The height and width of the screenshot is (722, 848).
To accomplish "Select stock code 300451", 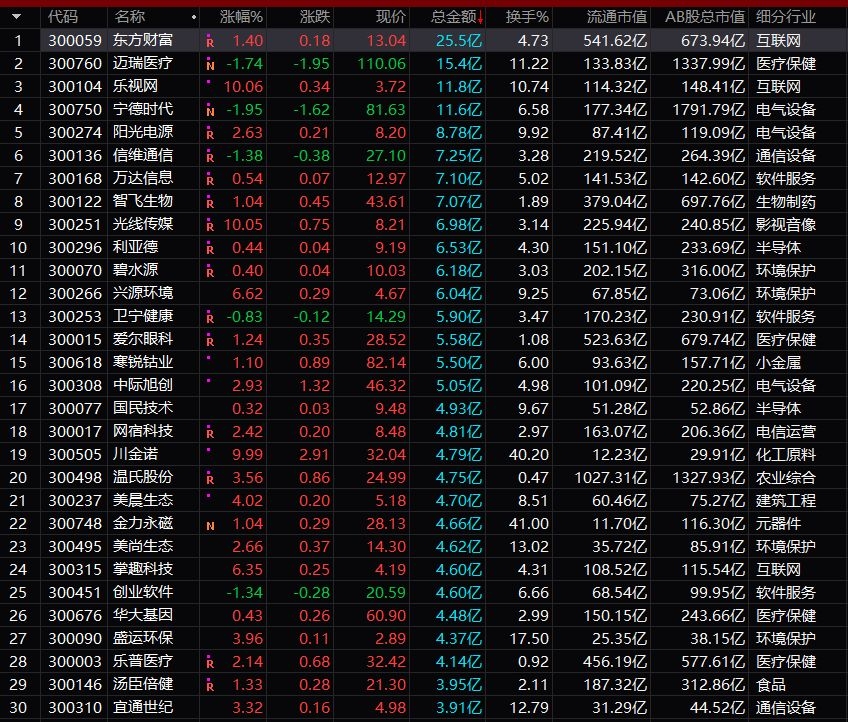I will [75, 593].
